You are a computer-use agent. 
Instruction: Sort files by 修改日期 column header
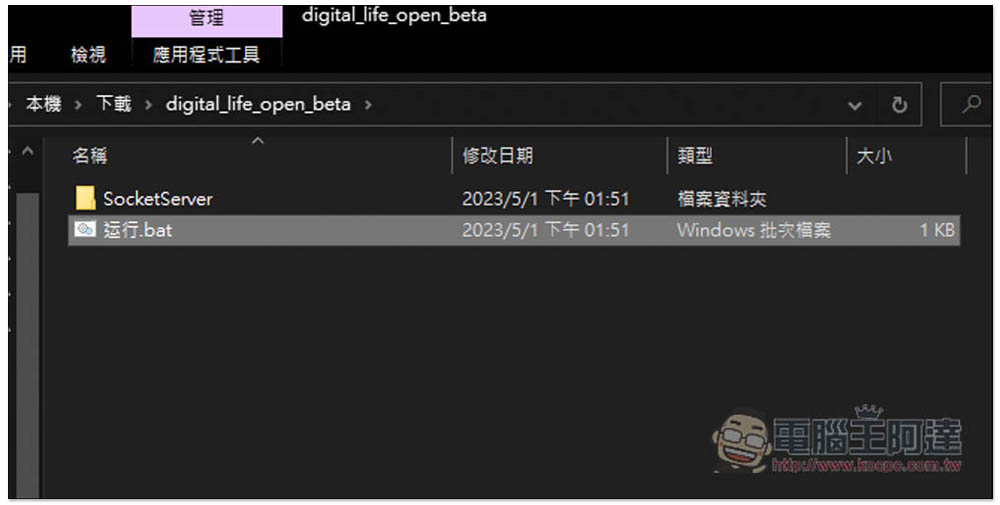[497, 156]
